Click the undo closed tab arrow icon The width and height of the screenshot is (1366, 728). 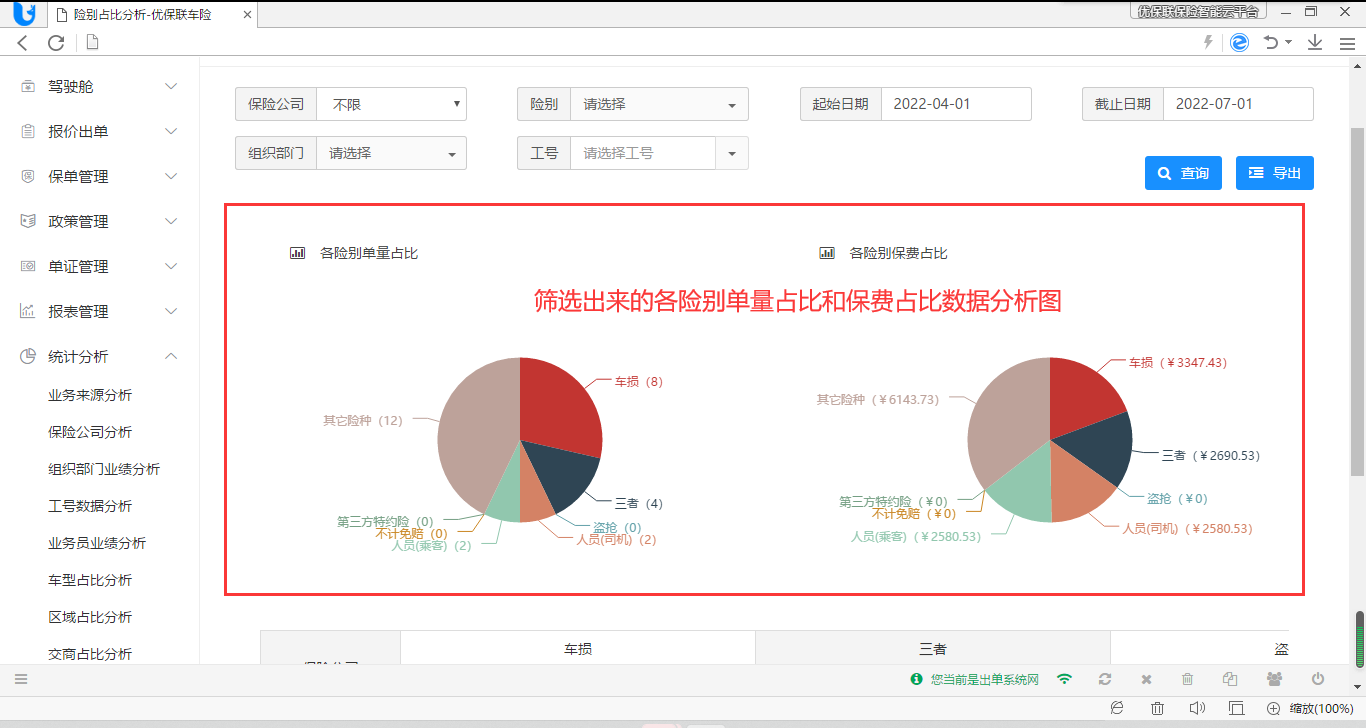pos(1271,42)
